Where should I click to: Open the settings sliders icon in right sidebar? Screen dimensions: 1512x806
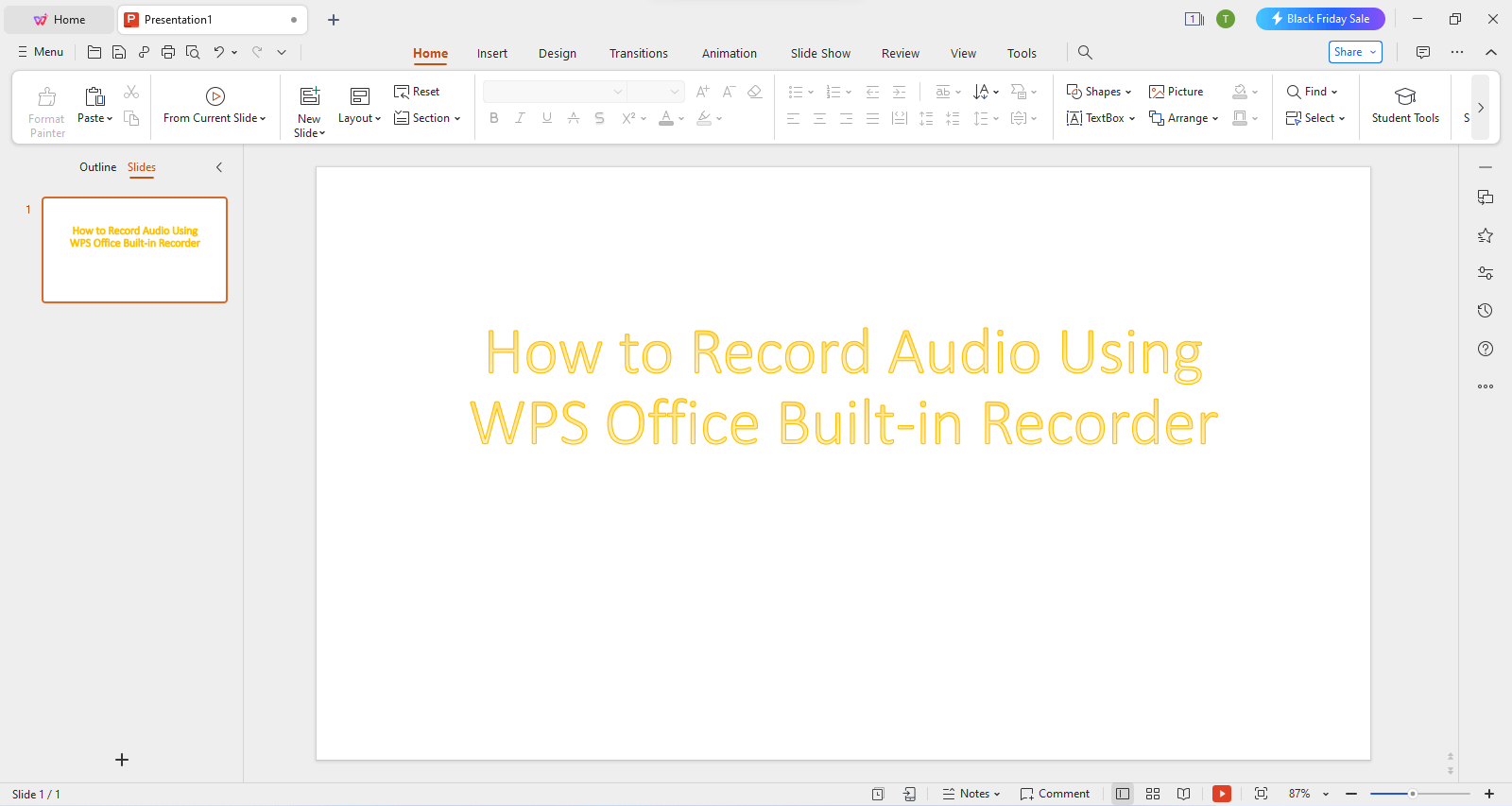(1486, 273)
